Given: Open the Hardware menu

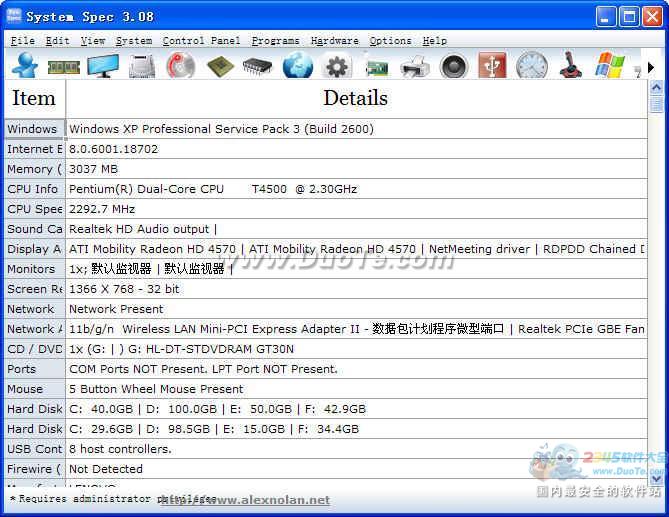Looking at the screenshot, I should pyautogui.click(x=334, y=41).
